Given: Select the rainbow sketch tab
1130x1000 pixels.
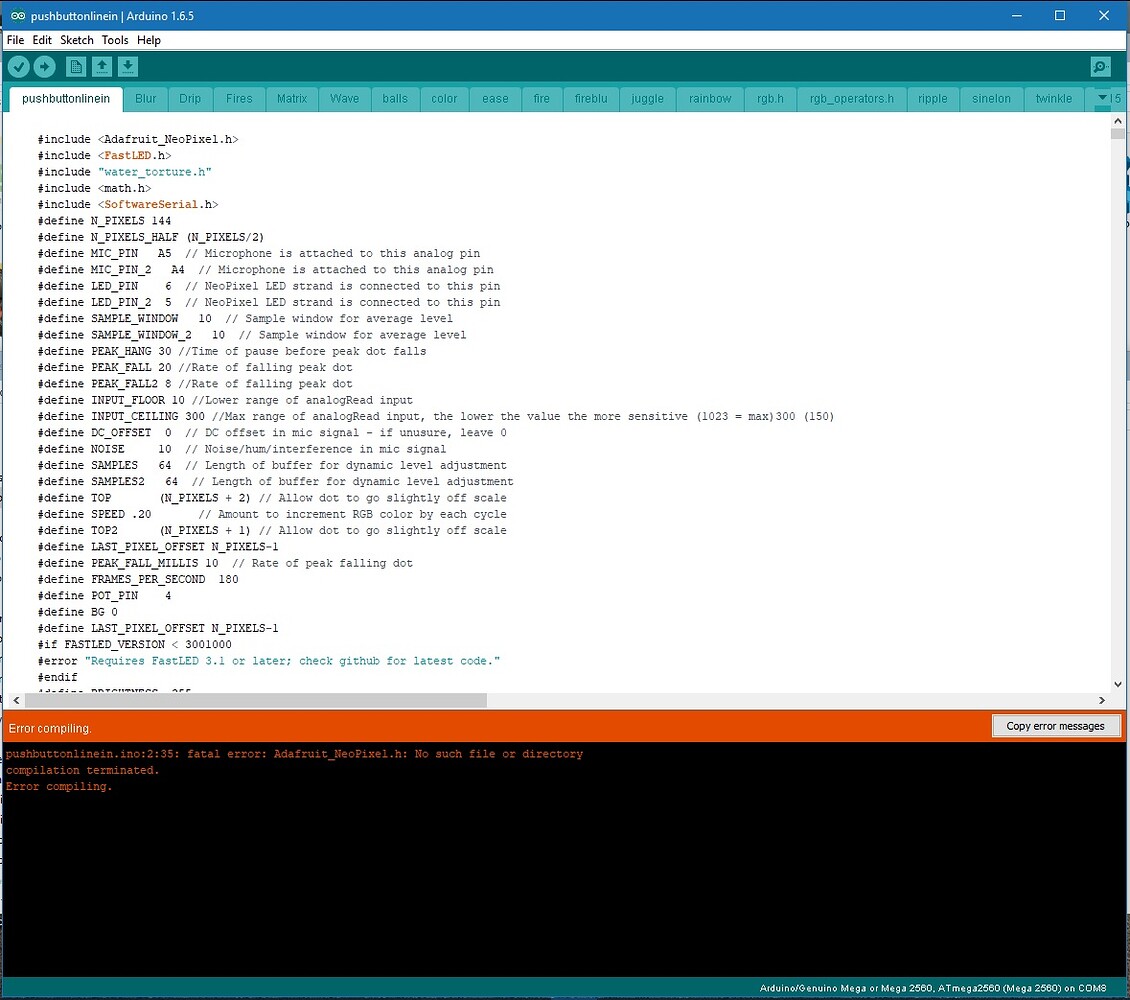Looking at the screenshot, I should pyautogui.click(x=709, y=98).
